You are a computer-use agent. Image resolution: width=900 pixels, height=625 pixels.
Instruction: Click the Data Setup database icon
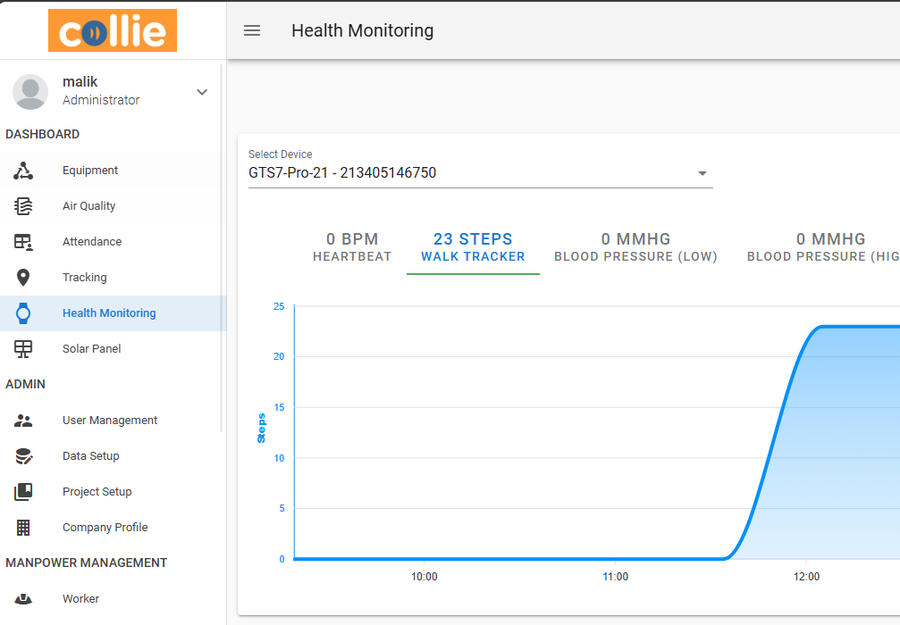pos(23,456)
